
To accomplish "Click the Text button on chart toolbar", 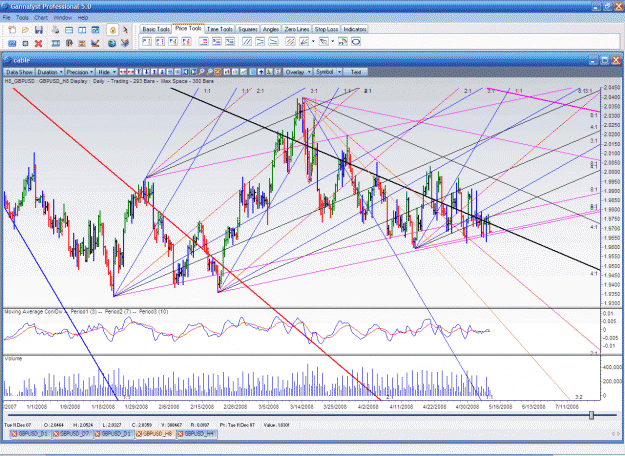I will (356, 72).
